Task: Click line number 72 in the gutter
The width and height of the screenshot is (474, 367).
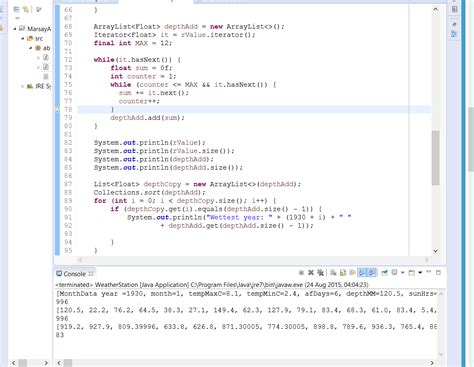Action: [68, 60]
